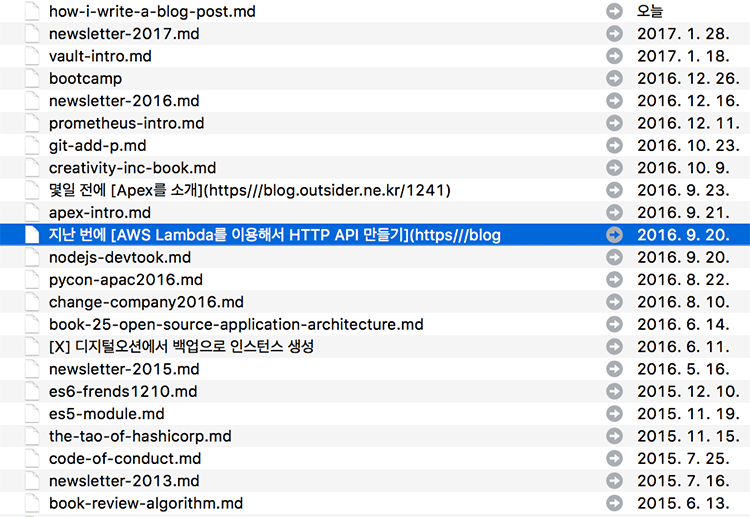Click the arrow icon for newsletter-2013.md
Image resolution: width=750 pixels, height=517 pixels.
(x=614, y=481)
